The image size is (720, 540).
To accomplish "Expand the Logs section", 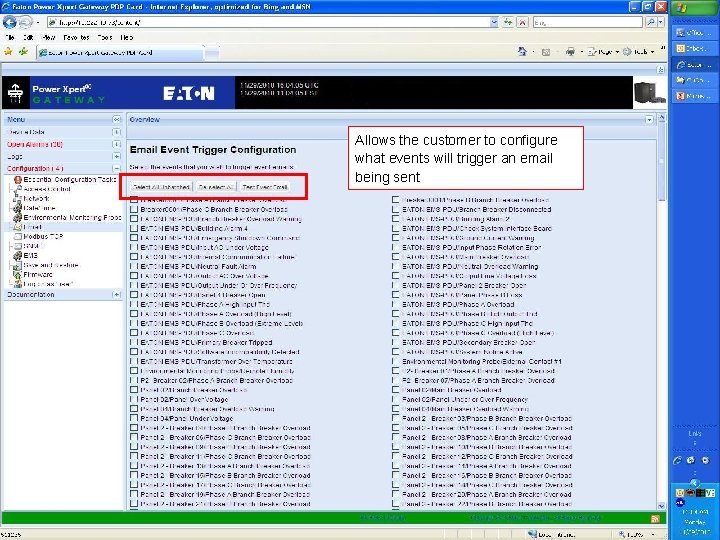I will click(117, 157).
